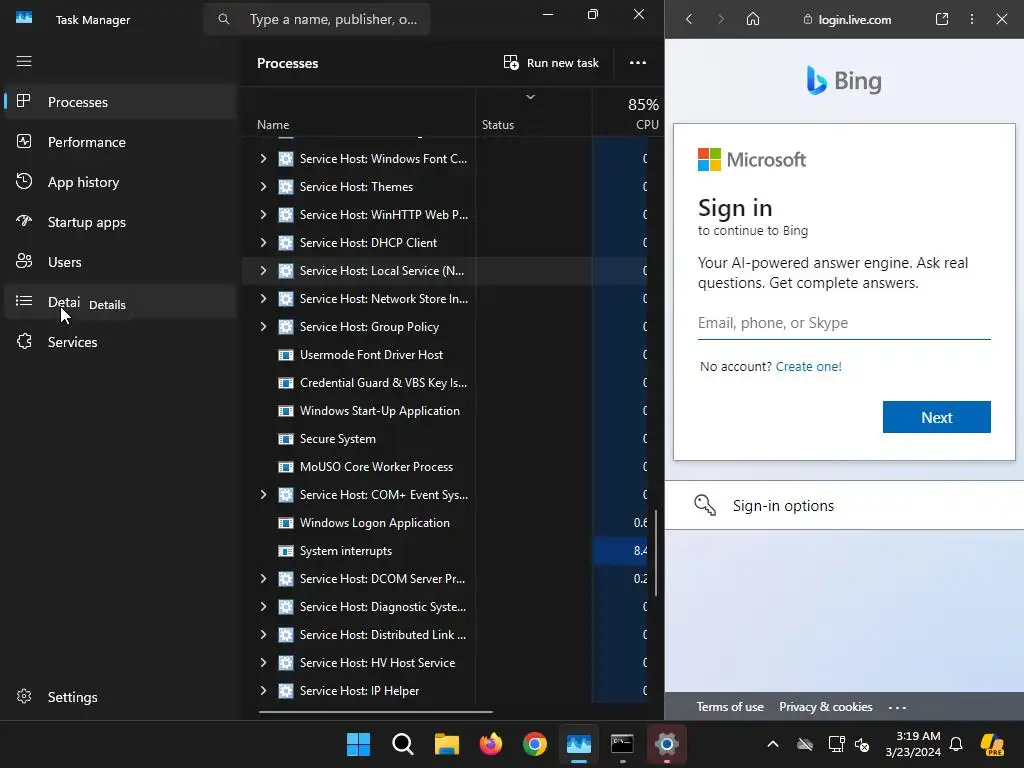This screenshot has height=768, width=1024.
Task: Launch Google Chrome from the taskbar
Action: 535,744
